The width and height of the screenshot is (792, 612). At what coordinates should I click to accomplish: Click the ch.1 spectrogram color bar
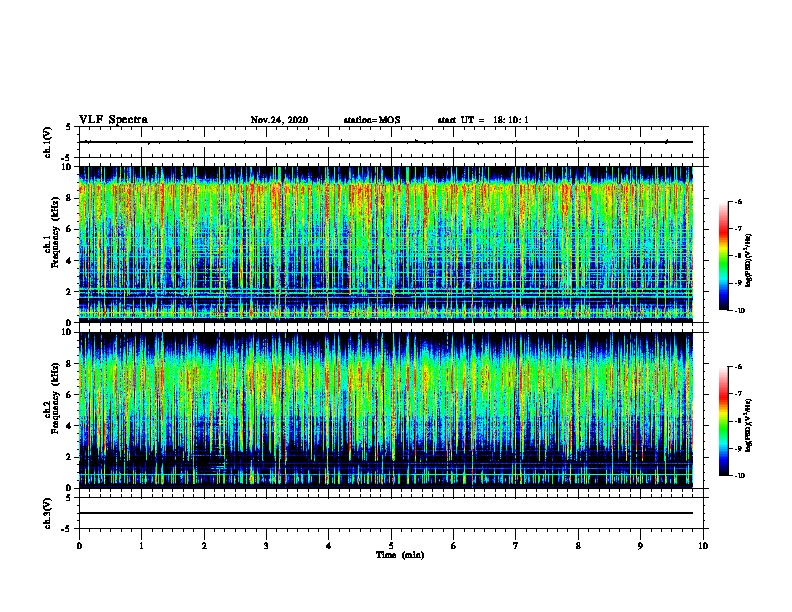pos(723,256)
